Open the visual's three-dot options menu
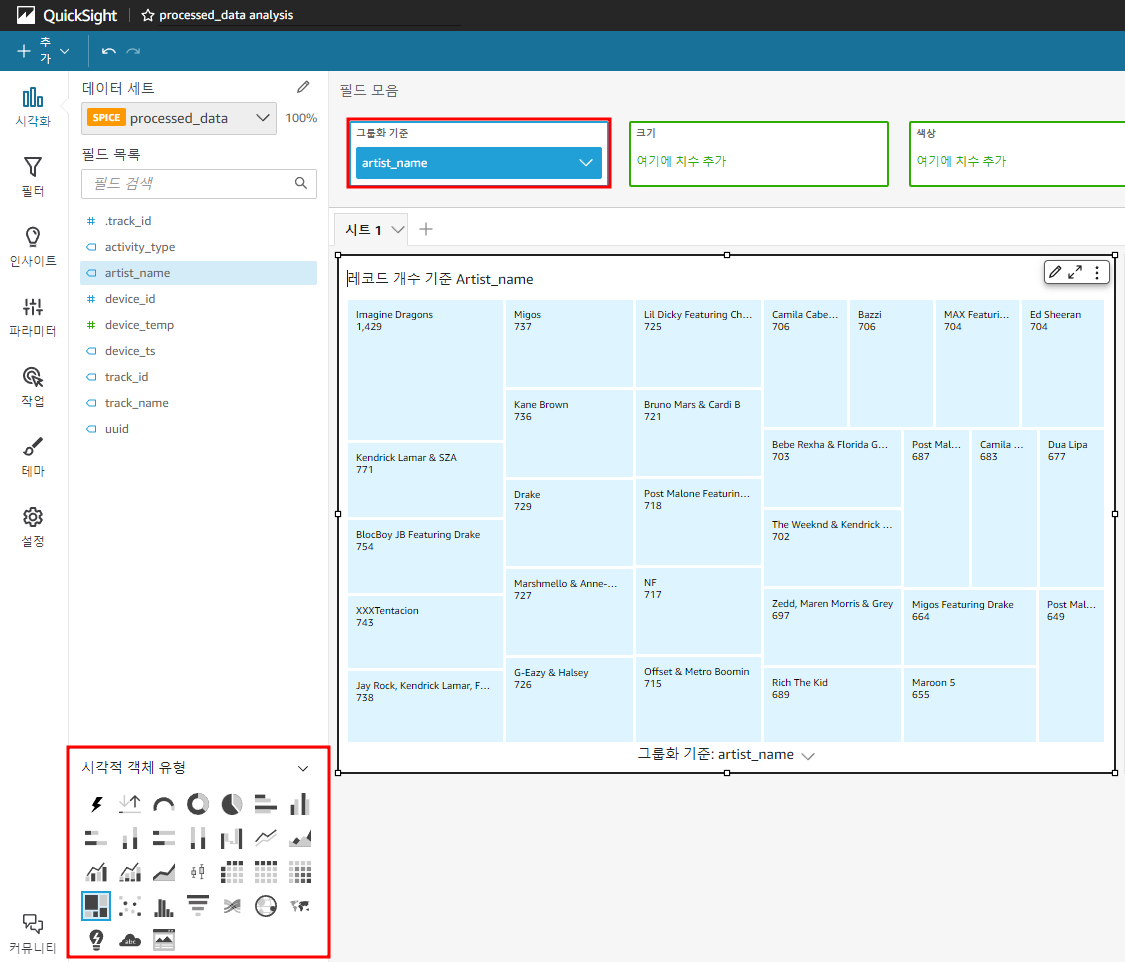 click(1097, 272)
